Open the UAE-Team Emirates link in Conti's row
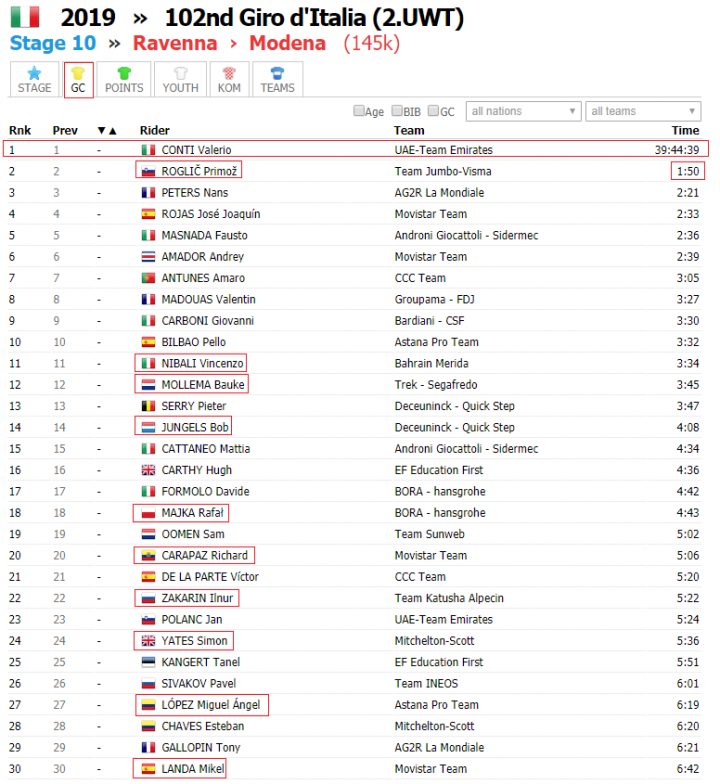The image size is (720, 784). [444, 150]
